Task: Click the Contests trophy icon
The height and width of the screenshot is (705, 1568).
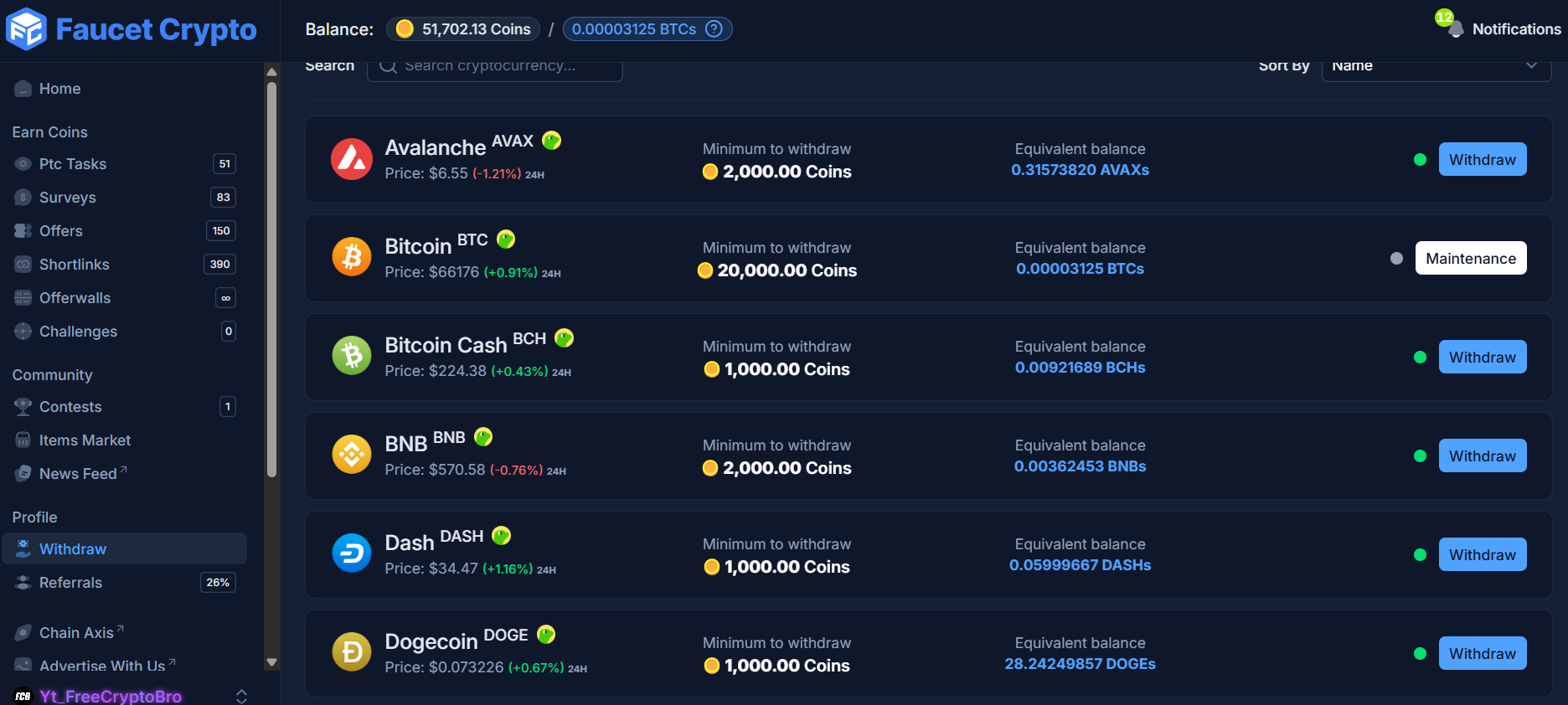Action: (23, 407)
